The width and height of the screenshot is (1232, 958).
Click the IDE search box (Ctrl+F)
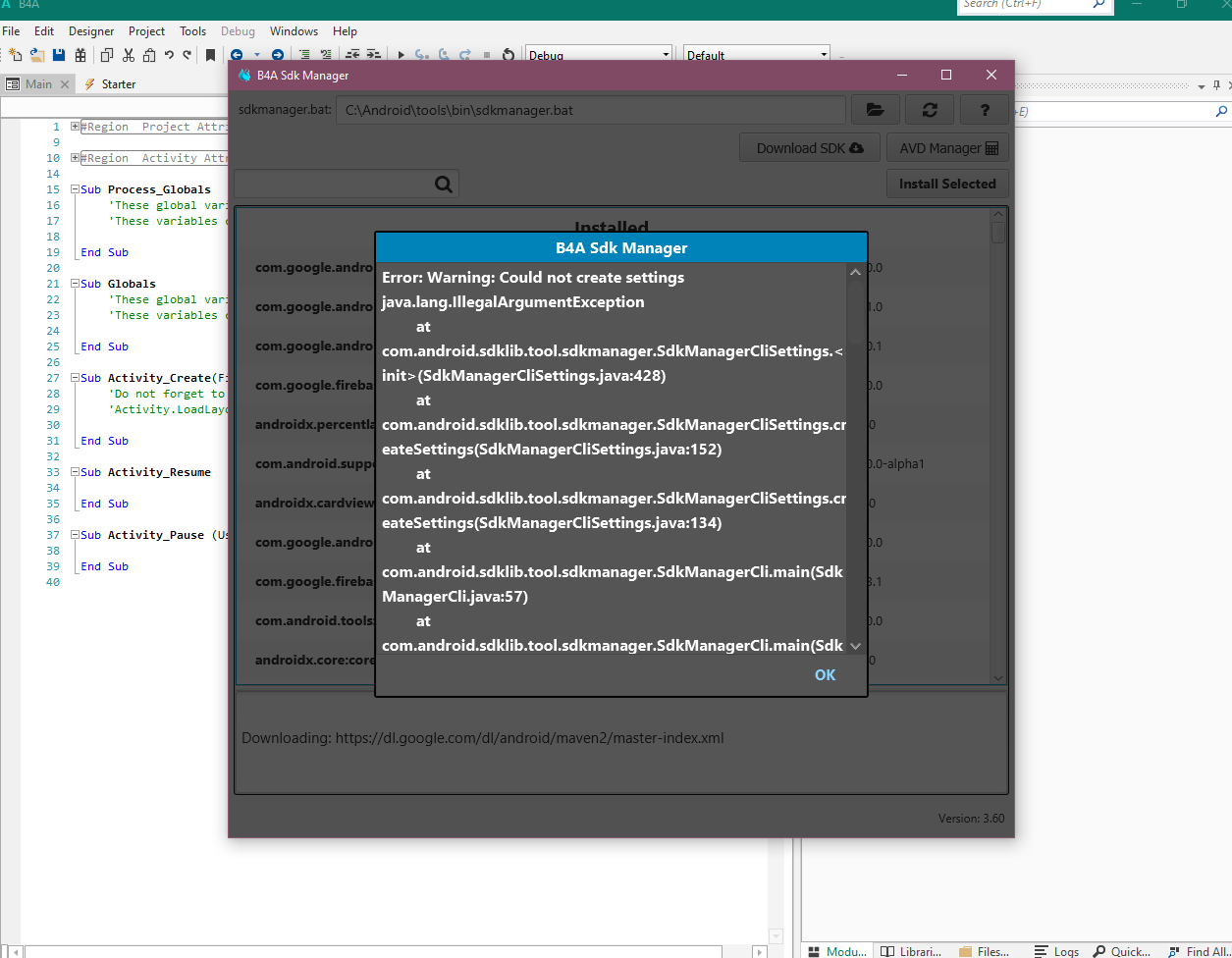(x=1036, y=6)
